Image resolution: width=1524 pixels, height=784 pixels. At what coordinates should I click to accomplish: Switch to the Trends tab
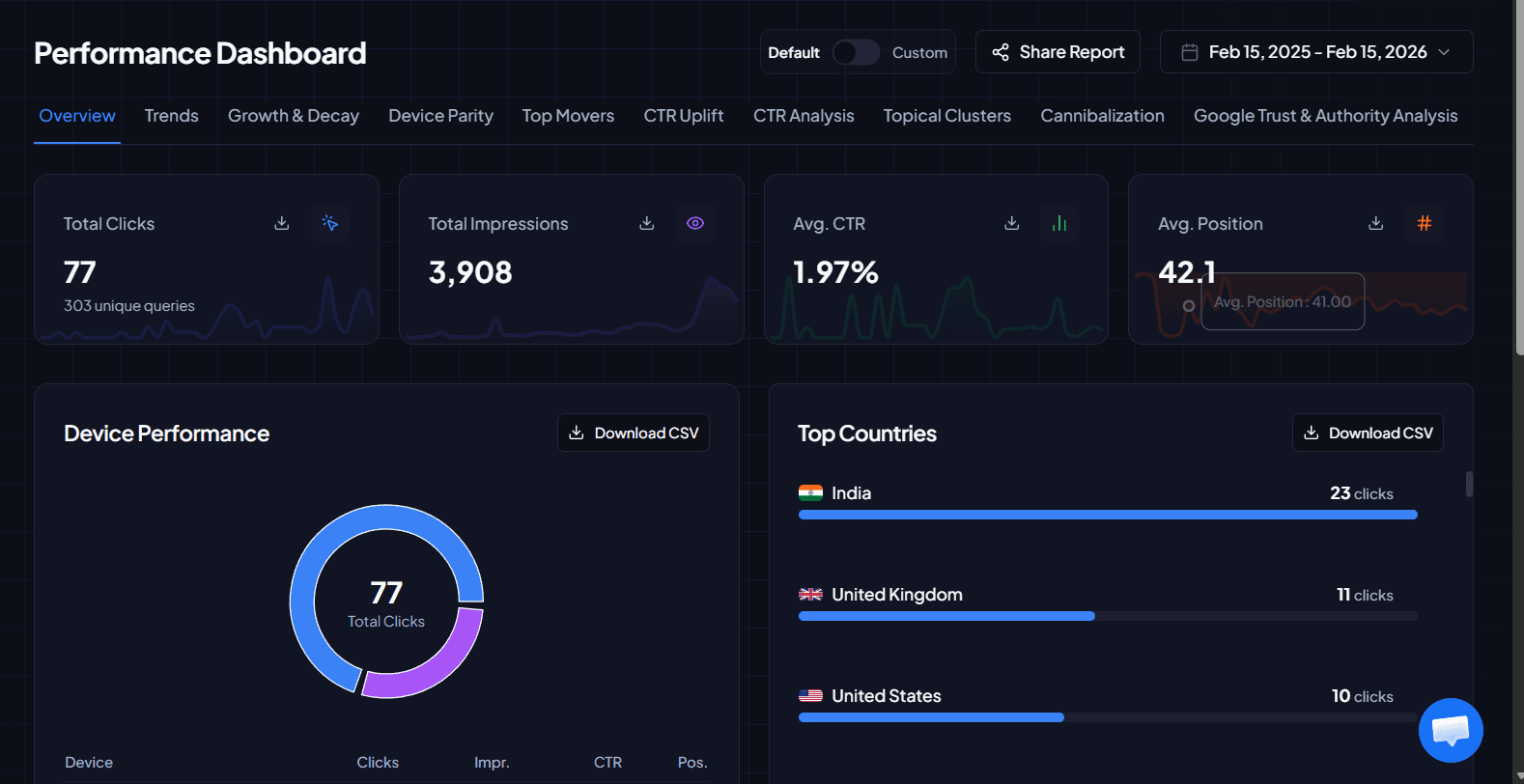click(172, 116)
